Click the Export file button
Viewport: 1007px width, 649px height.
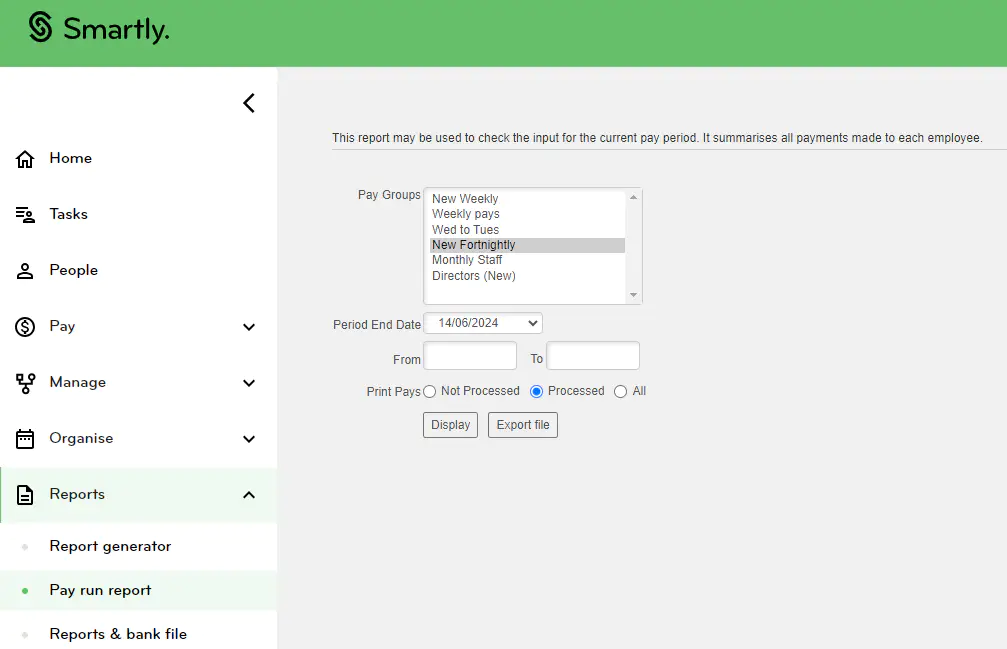pyautogui.click(x=522, y=424)
